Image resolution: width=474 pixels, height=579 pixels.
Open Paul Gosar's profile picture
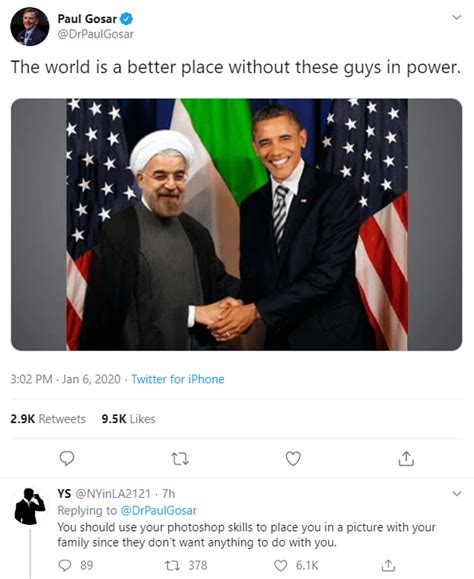coord(30,27)
